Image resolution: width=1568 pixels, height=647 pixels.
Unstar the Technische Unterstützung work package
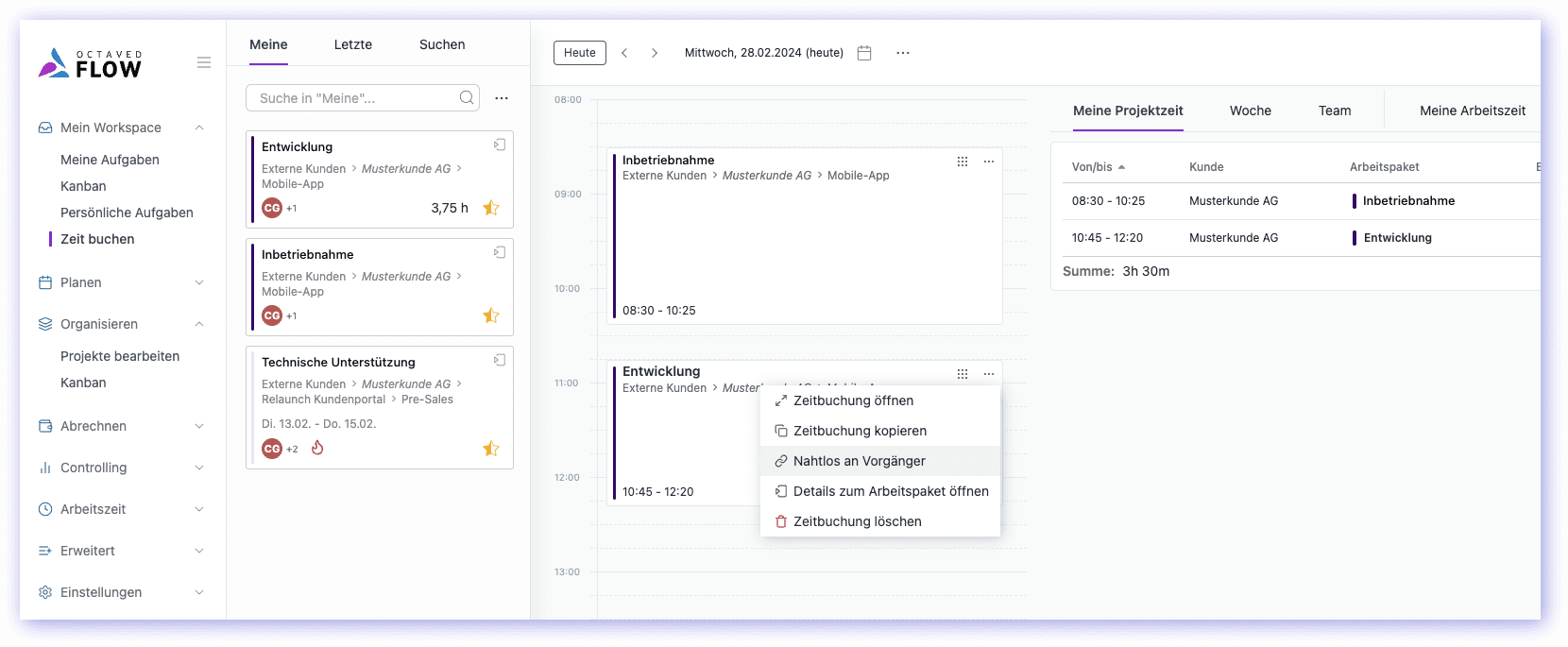(x=491, y=449)
